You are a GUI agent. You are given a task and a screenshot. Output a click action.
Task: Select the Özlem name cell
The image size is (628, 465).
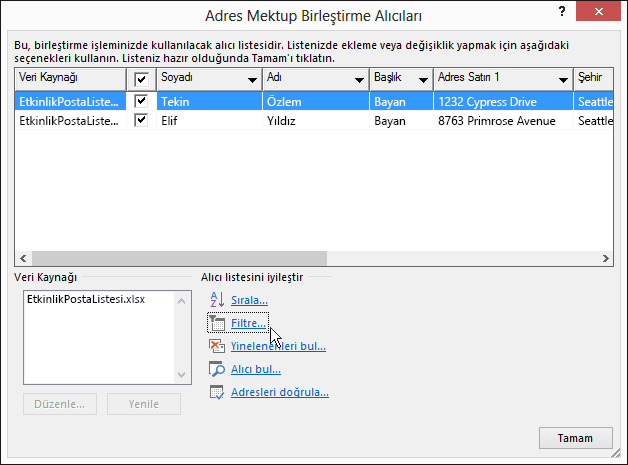pos(316,102)
